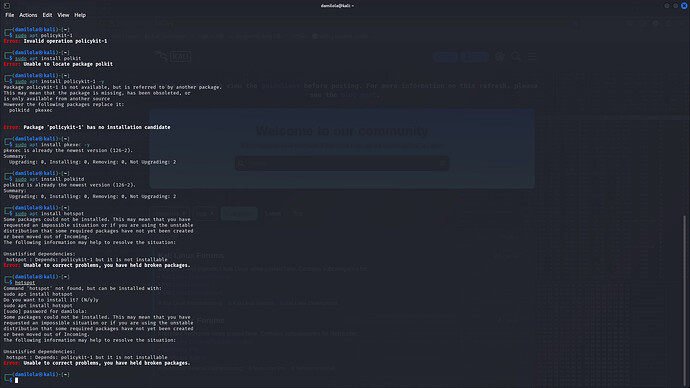Close the terminal window
The width and height of the screenshot is (690, 388).
pyautogui.click(x=684, y=6)
